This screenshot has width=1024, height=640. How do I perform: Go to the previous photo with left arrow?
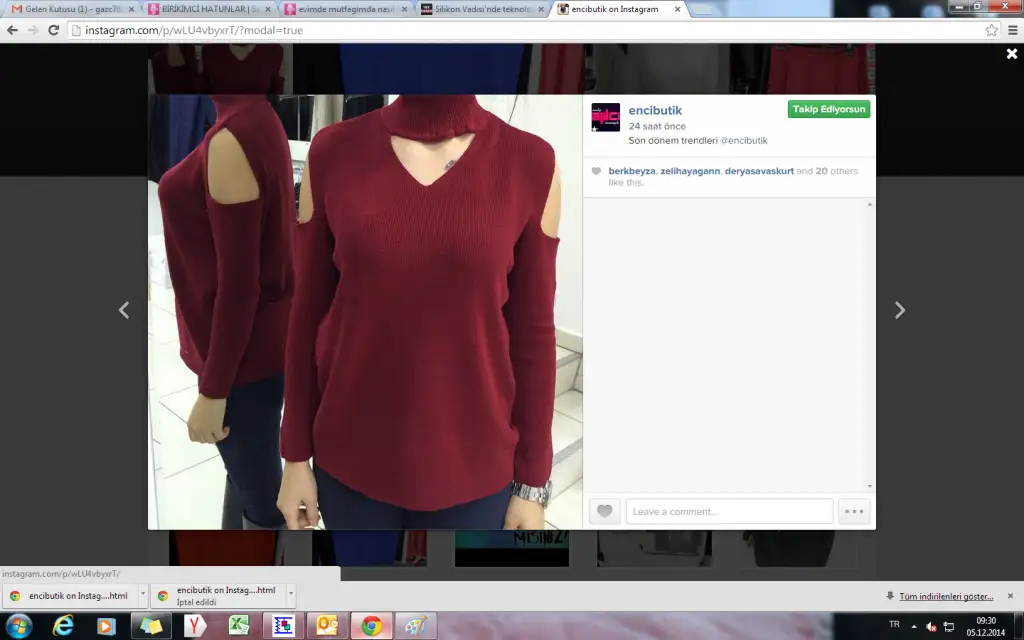click(124, 310)
